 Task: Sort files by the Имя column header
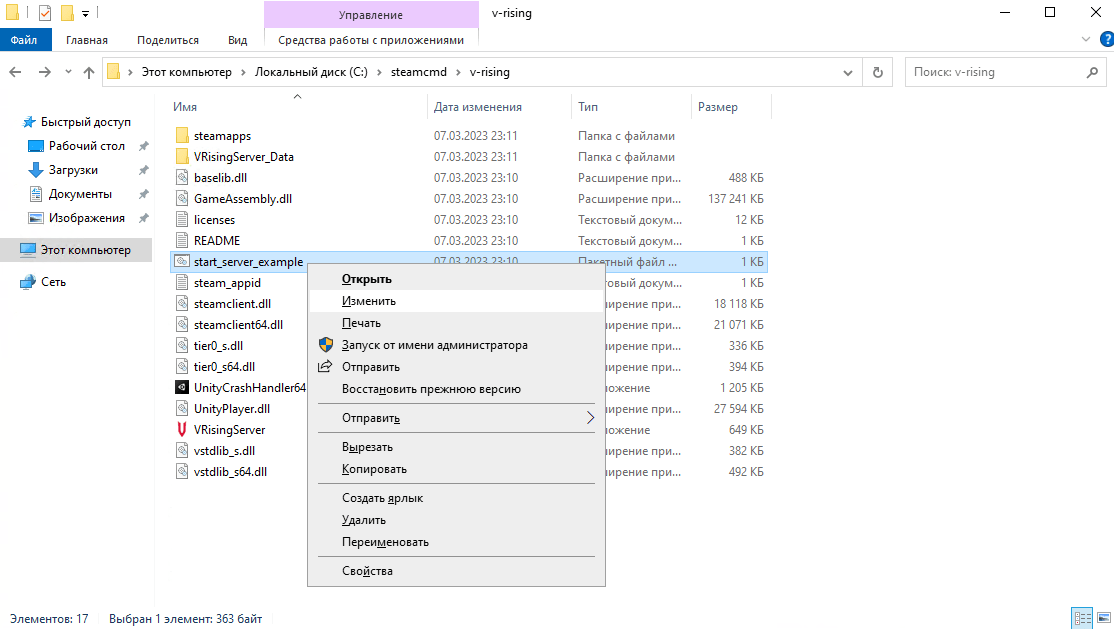(185, 107)
